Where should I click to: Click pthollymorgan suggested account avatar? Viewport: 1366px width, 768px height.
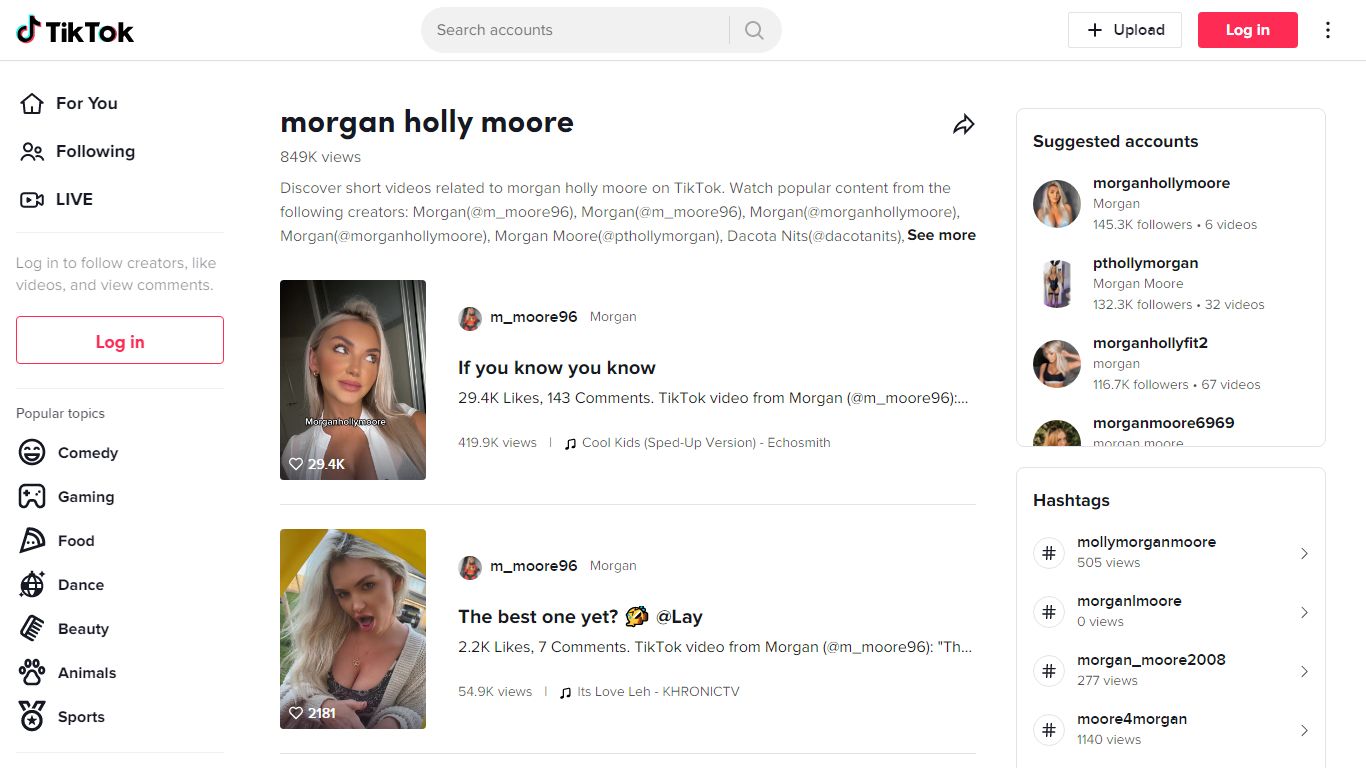(x=1057, y=284)
